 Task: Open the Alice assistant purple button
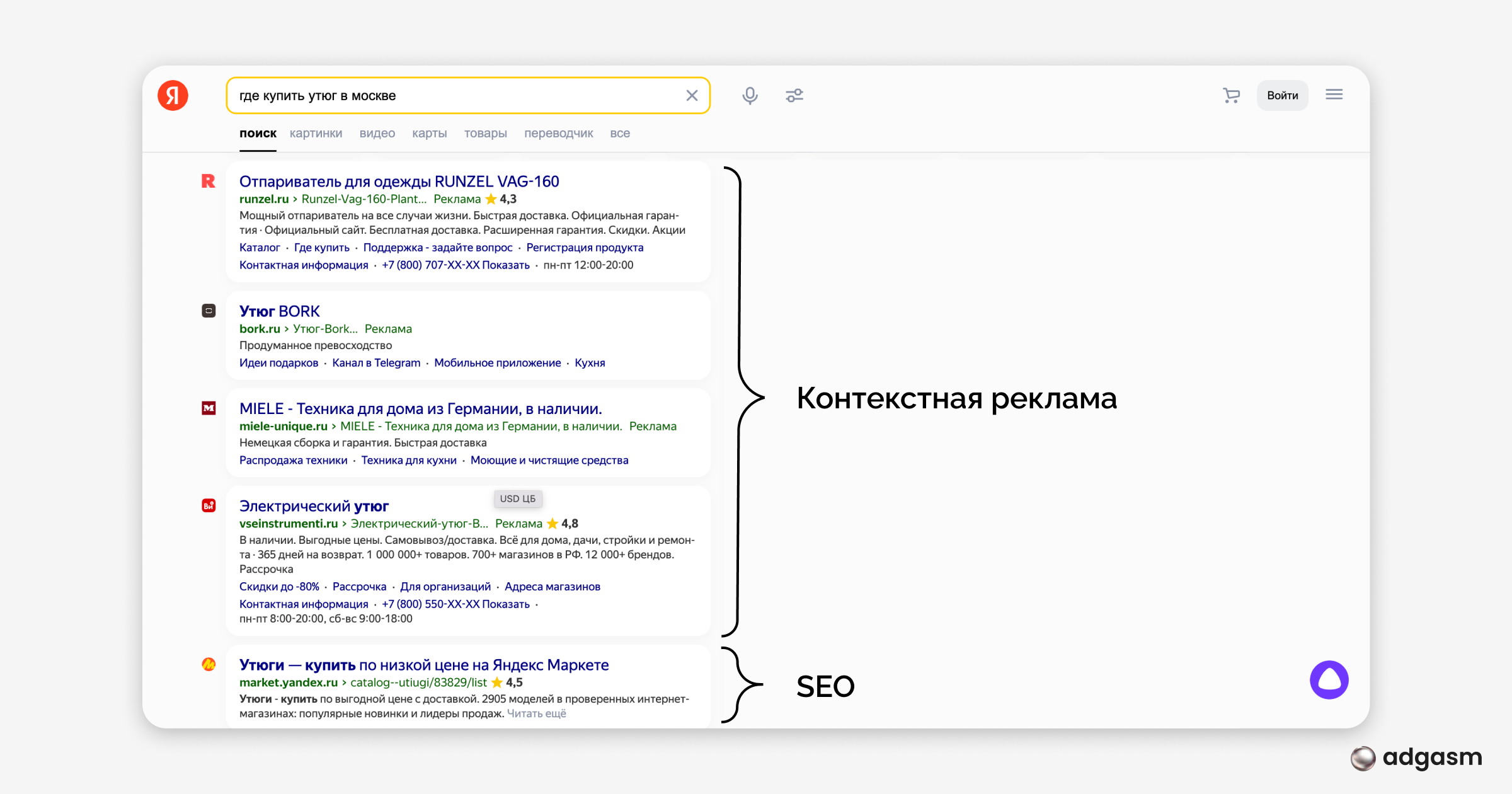click(x=1329, y=680)
